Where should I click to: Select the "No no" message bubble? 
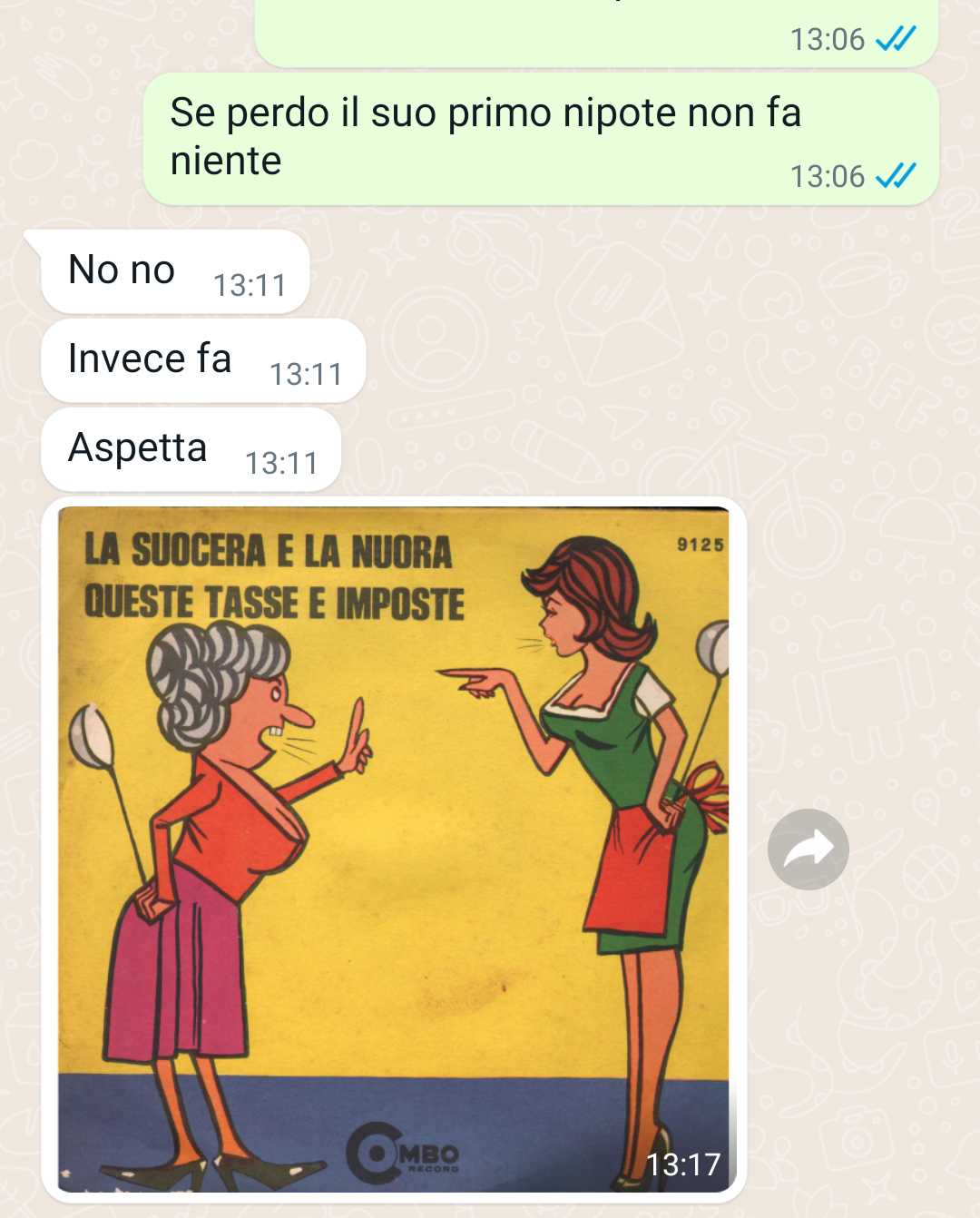[175, 271]
